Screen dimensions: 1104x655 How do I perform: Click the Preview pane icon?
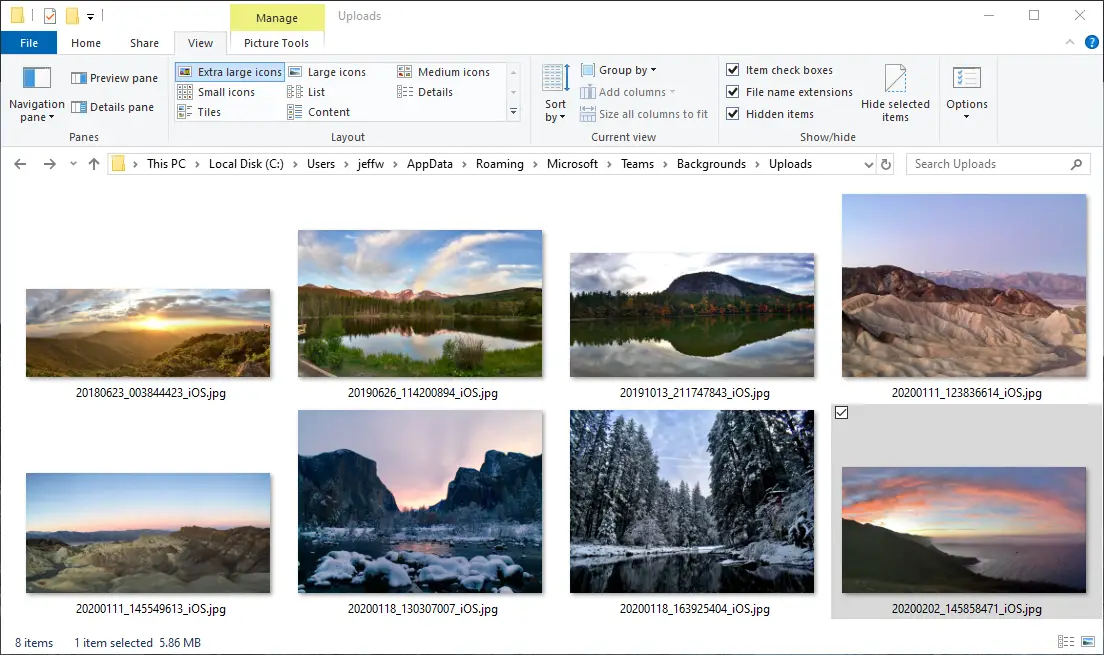click(79, 78)
